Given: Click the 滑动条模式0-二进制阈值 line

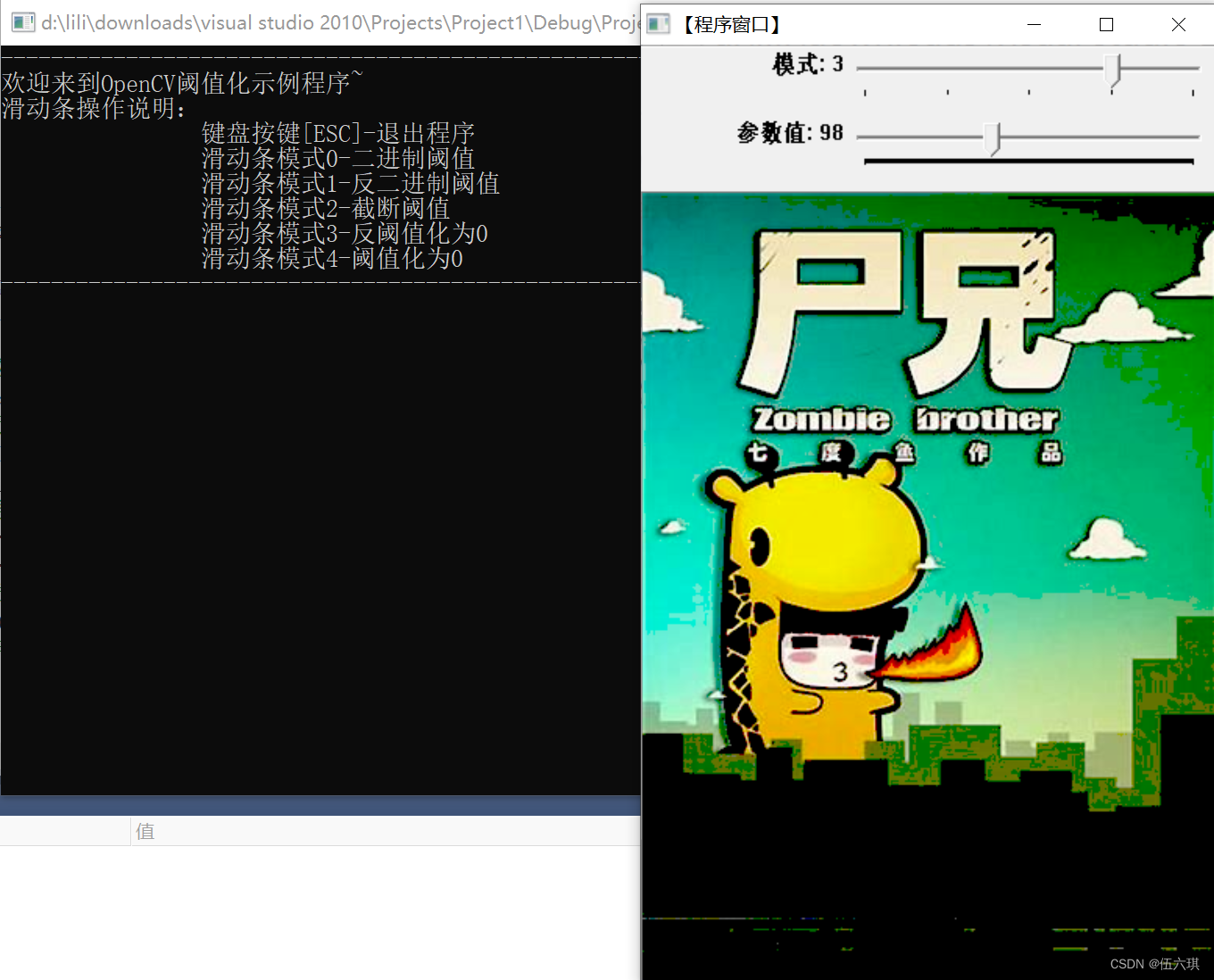Looking at the screenshot, I should pos(338,158).
